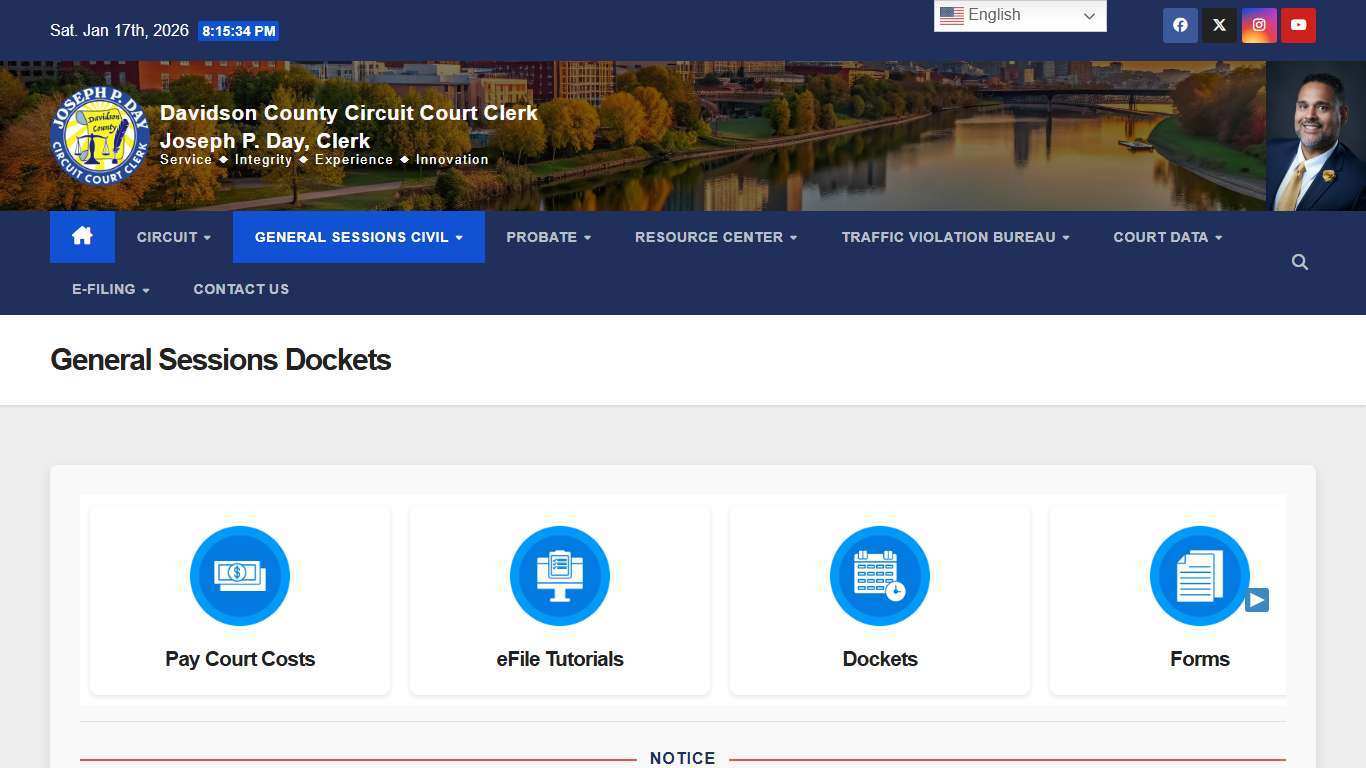This screenshot has width=1366, height=768.
Task: Open the Facebook page icon
Action: 1180,25
